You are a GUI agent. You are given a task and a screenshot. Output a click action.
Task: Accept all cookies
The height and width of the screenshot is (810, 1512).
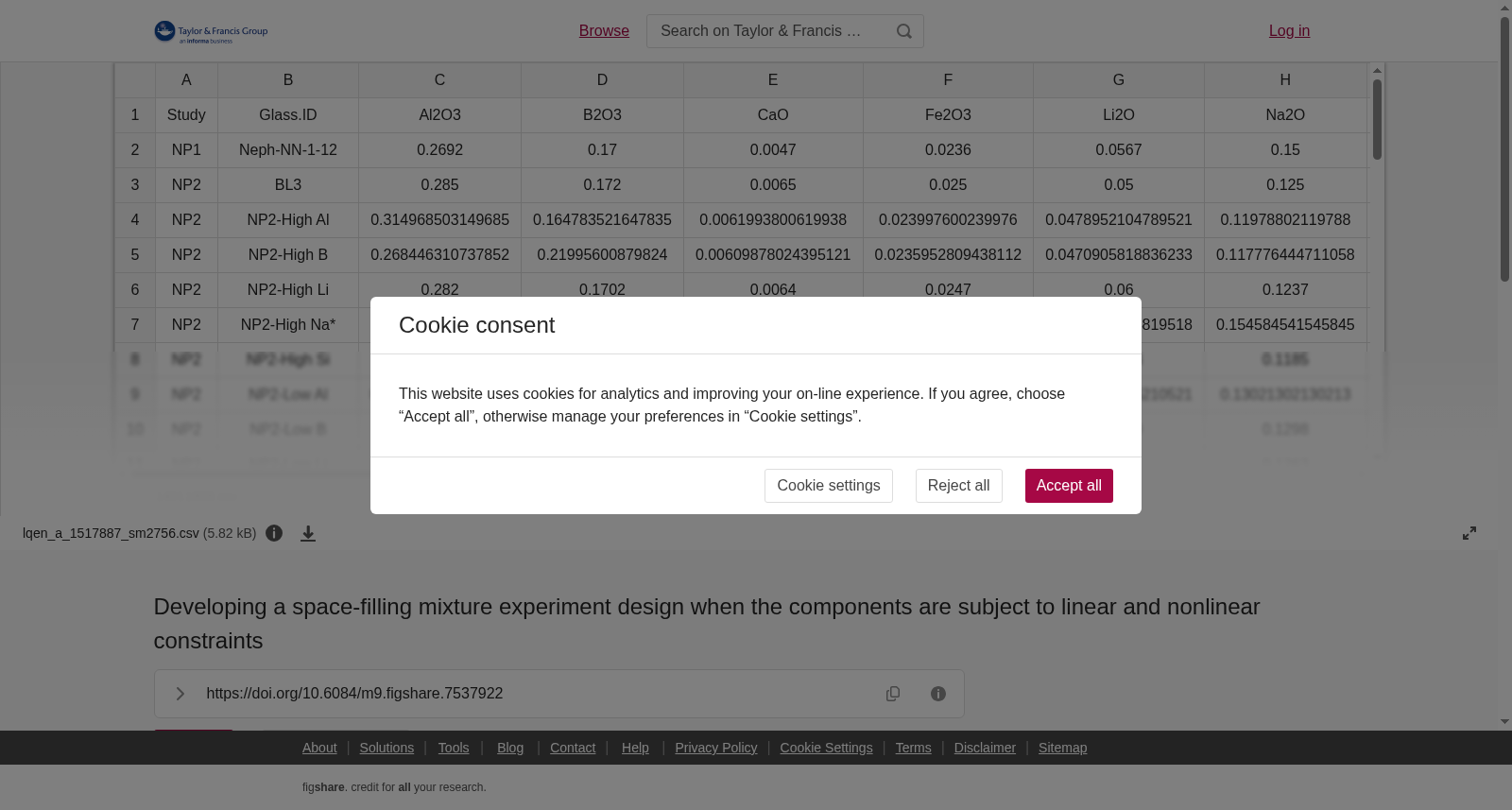coord(1069,486)
